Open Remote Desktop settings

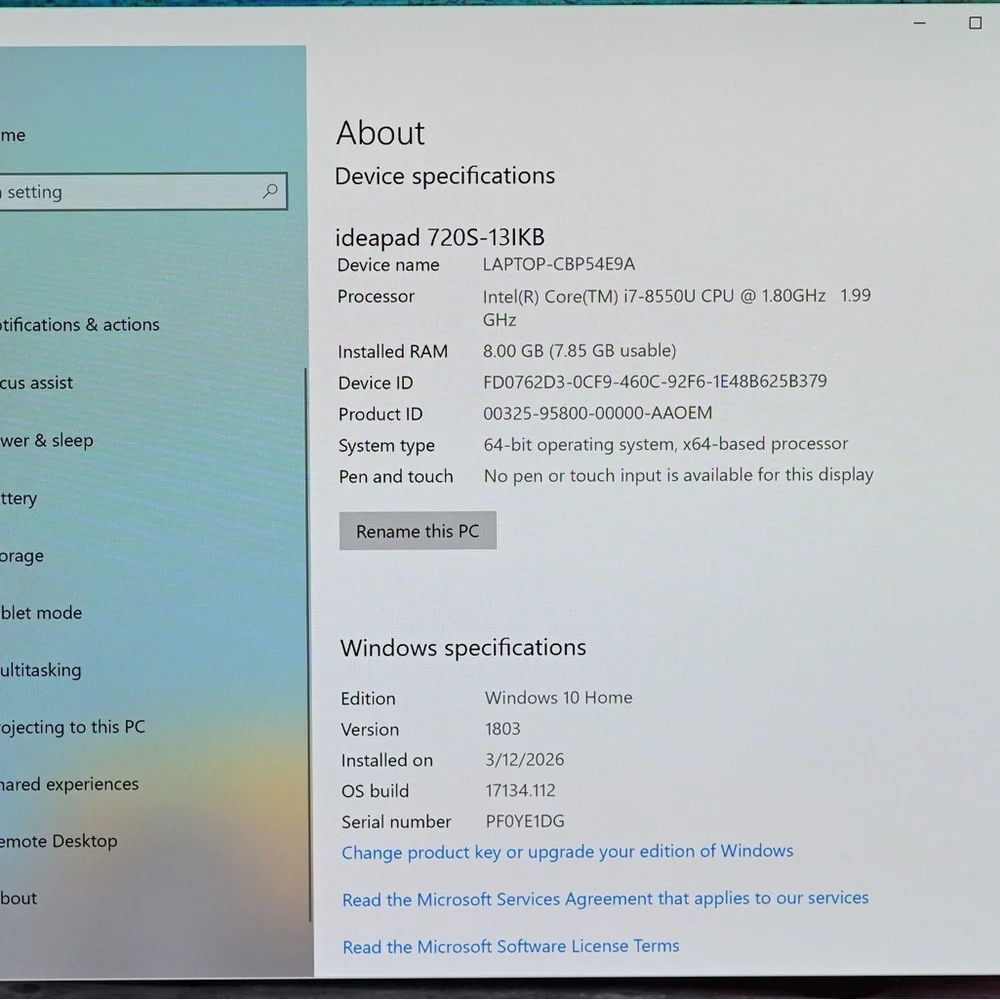[x=59, y=841]
